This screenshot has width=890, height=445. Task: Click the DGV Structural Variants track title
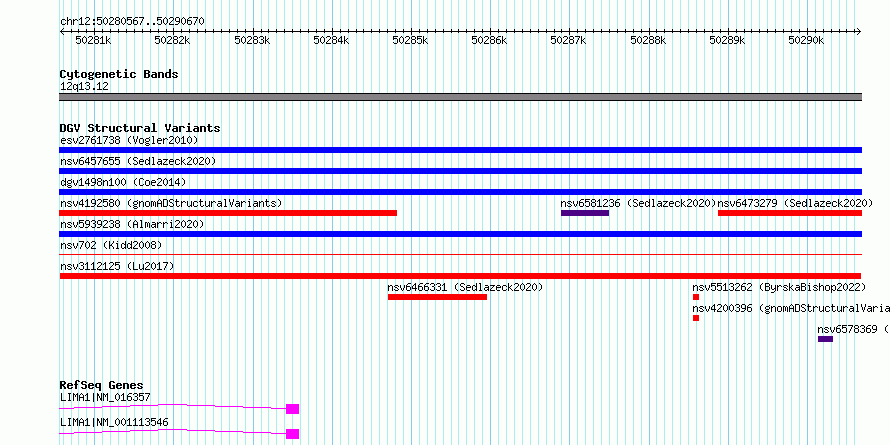pos(140,128)
